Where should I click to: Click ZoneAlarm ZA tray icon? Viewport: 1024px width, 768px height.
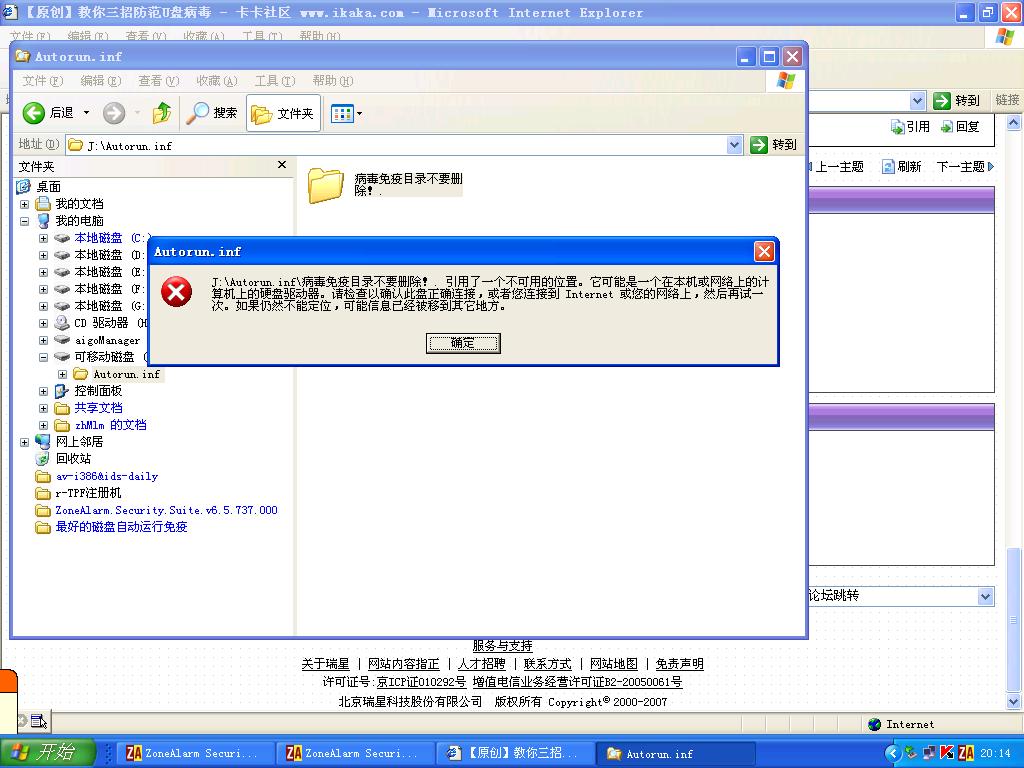(966, 753)
